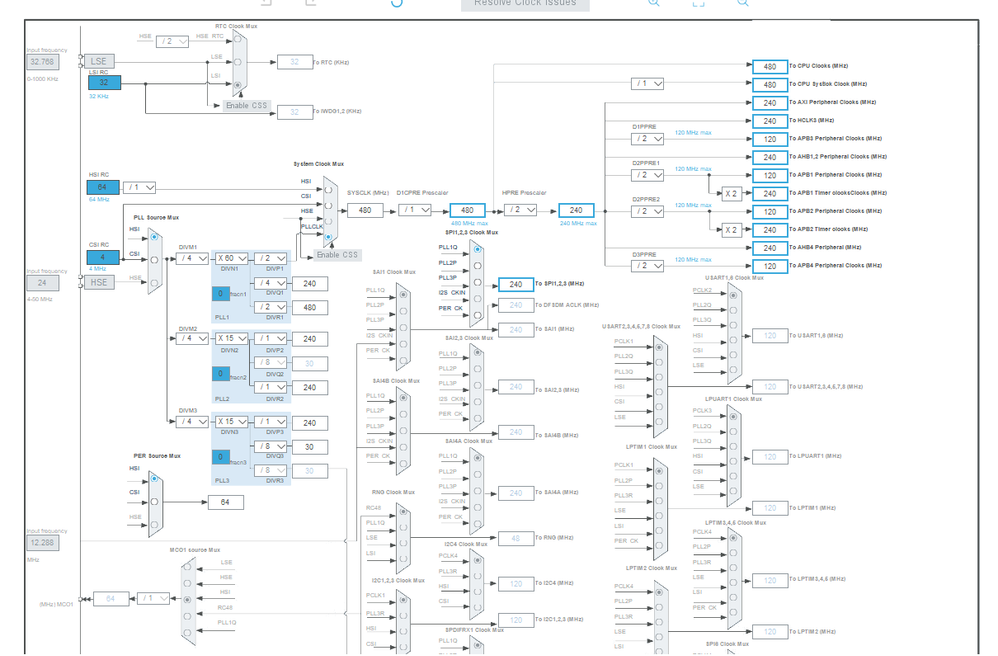Open the CPU Systick /1 divider dropdown
Image resolution: width=998 pixels, height=656 pixels.
click(x=648, y=83)
